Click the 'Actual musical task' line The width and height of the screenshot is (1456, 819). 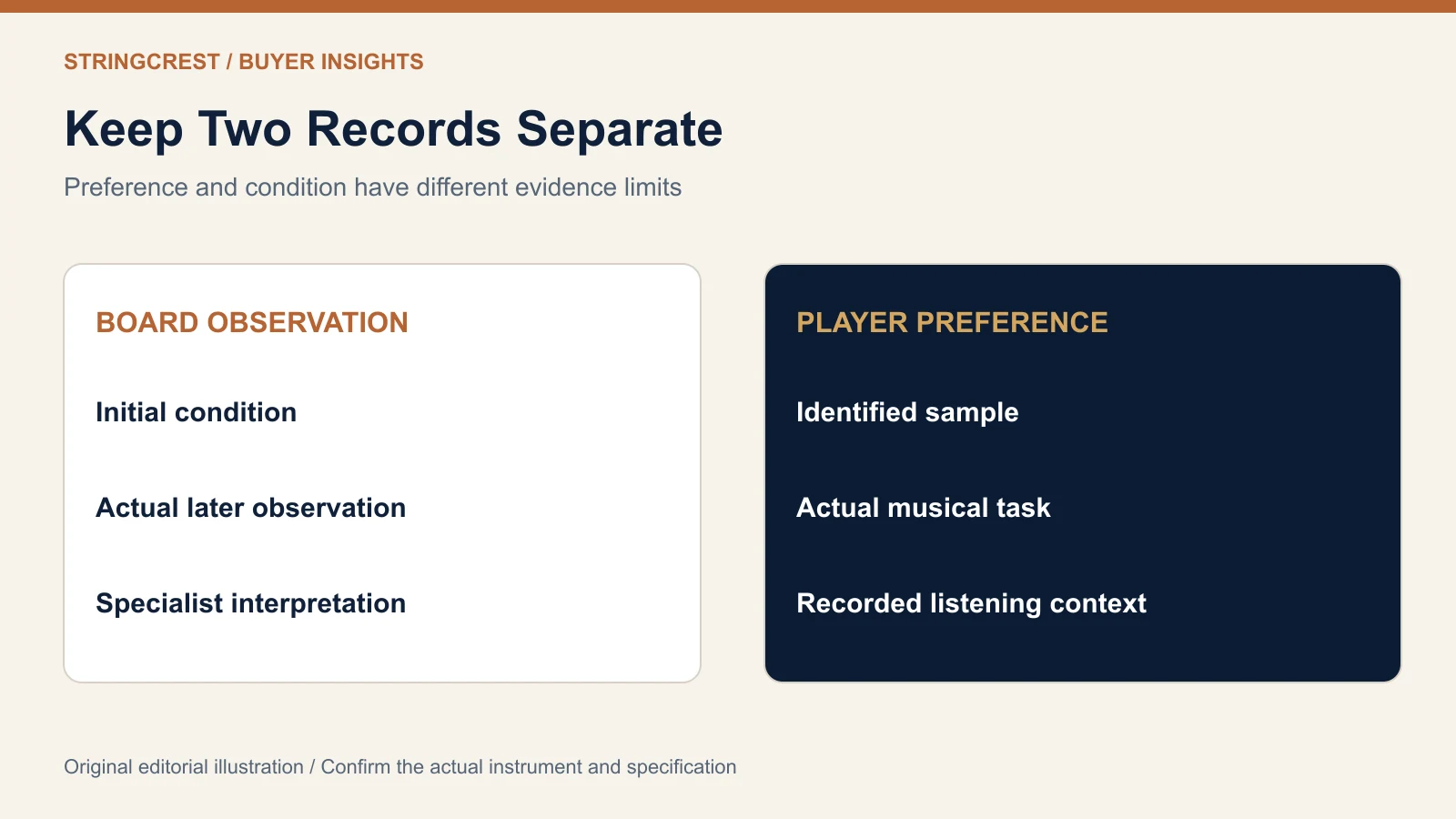coord(924,508)
